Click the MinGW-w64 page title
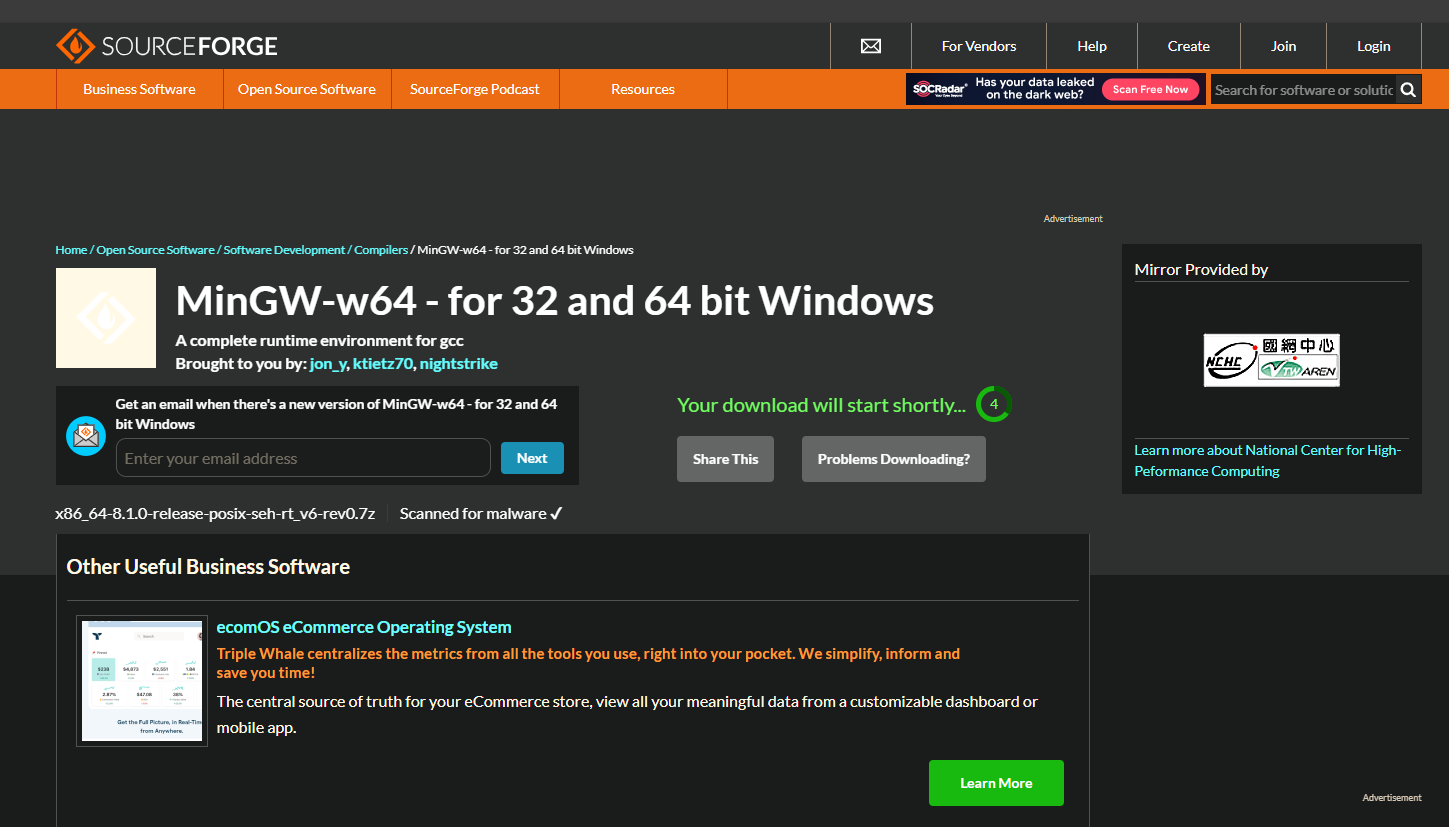Viewport: 1449px width, 827px height. (555, 301)
